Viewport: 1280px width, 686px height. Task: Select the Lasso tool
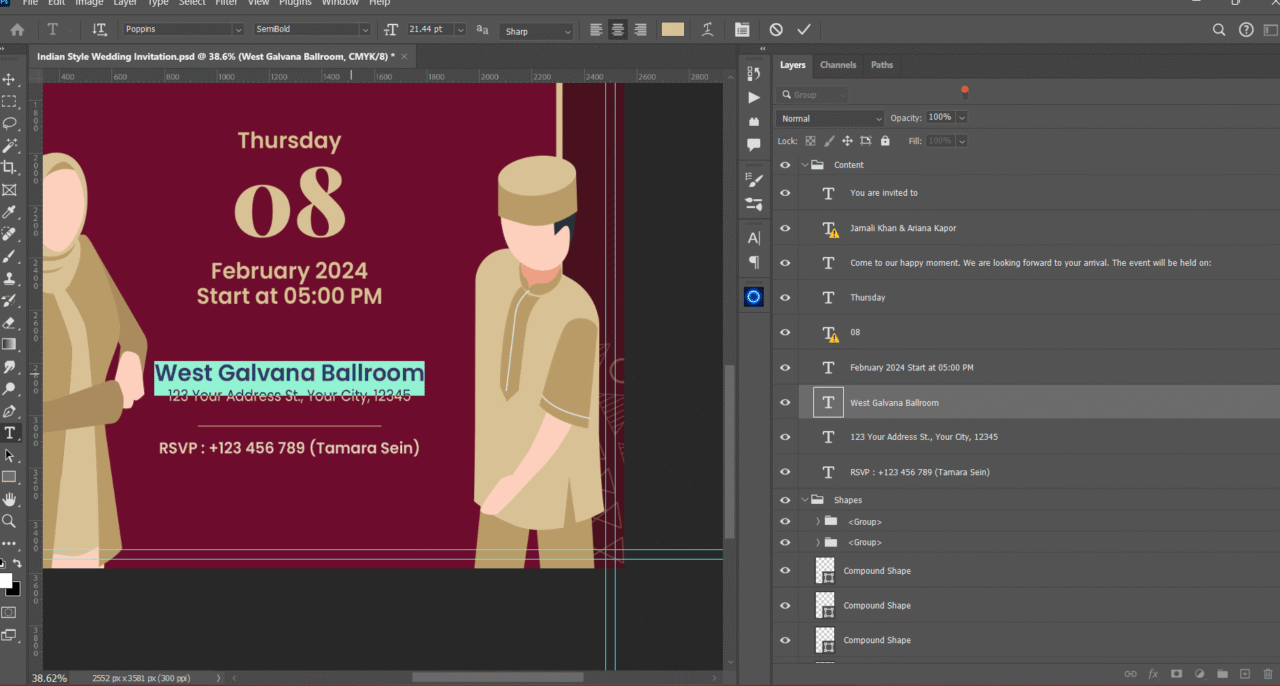(9, 123)
